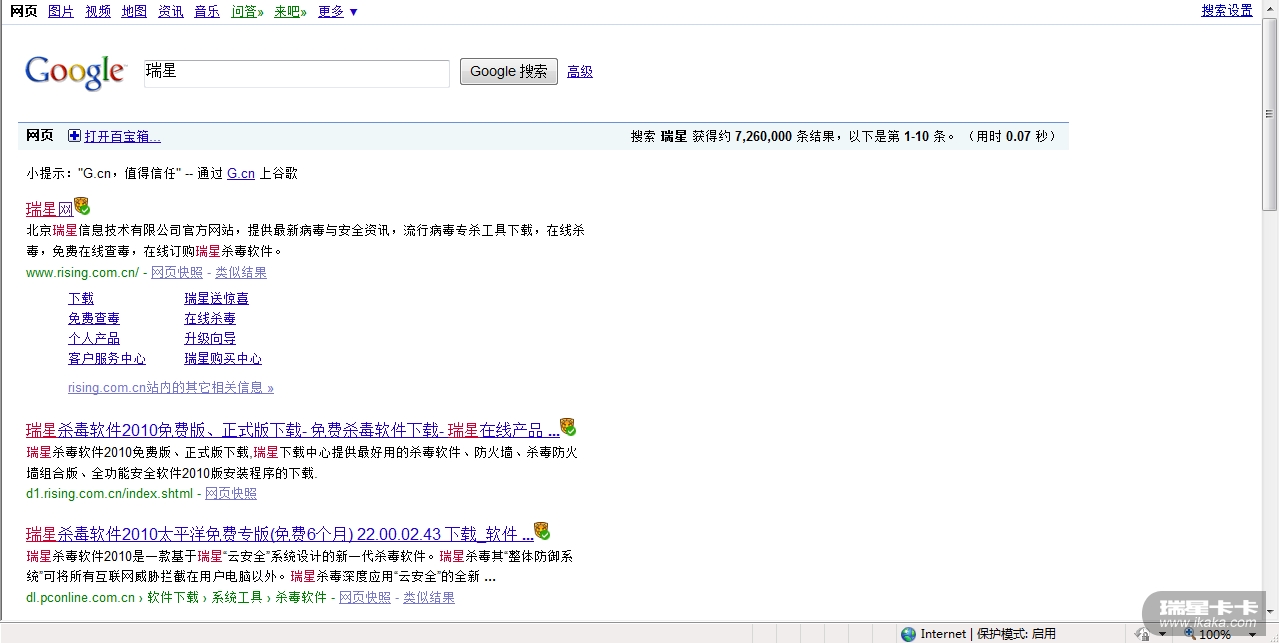Open the 瑞星网 result title
This screenshot has width=1279, height=643.
pyautogui.click(x=50, y=209)
